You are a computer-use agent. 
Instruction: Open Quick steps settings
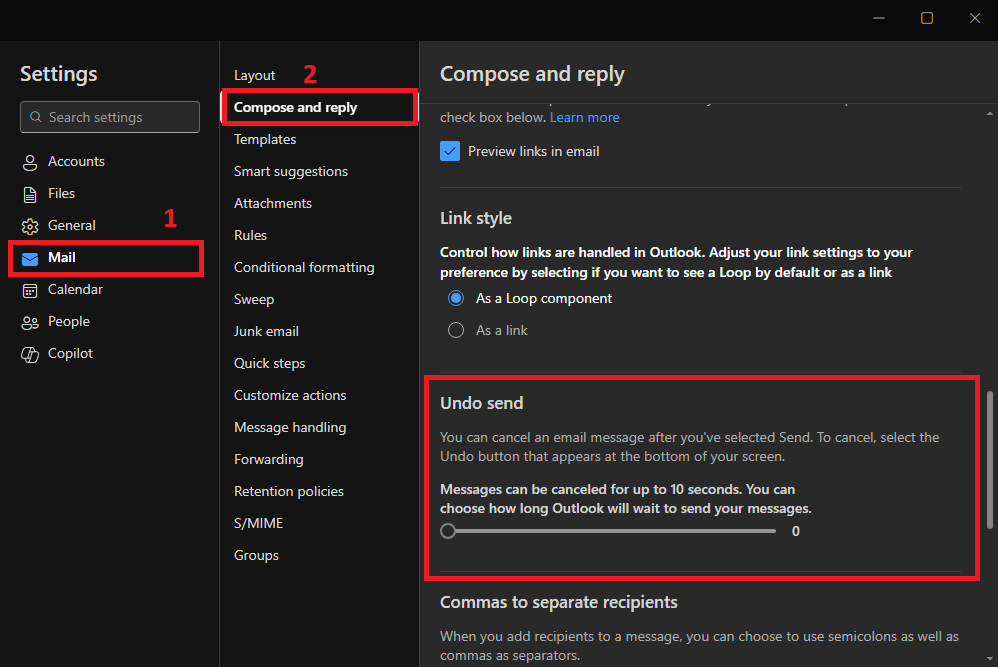(x=270, y=363)
